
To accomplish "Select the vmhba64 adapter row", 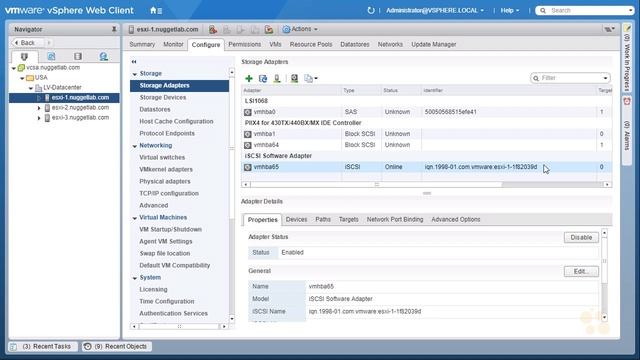I will point(426,145).
